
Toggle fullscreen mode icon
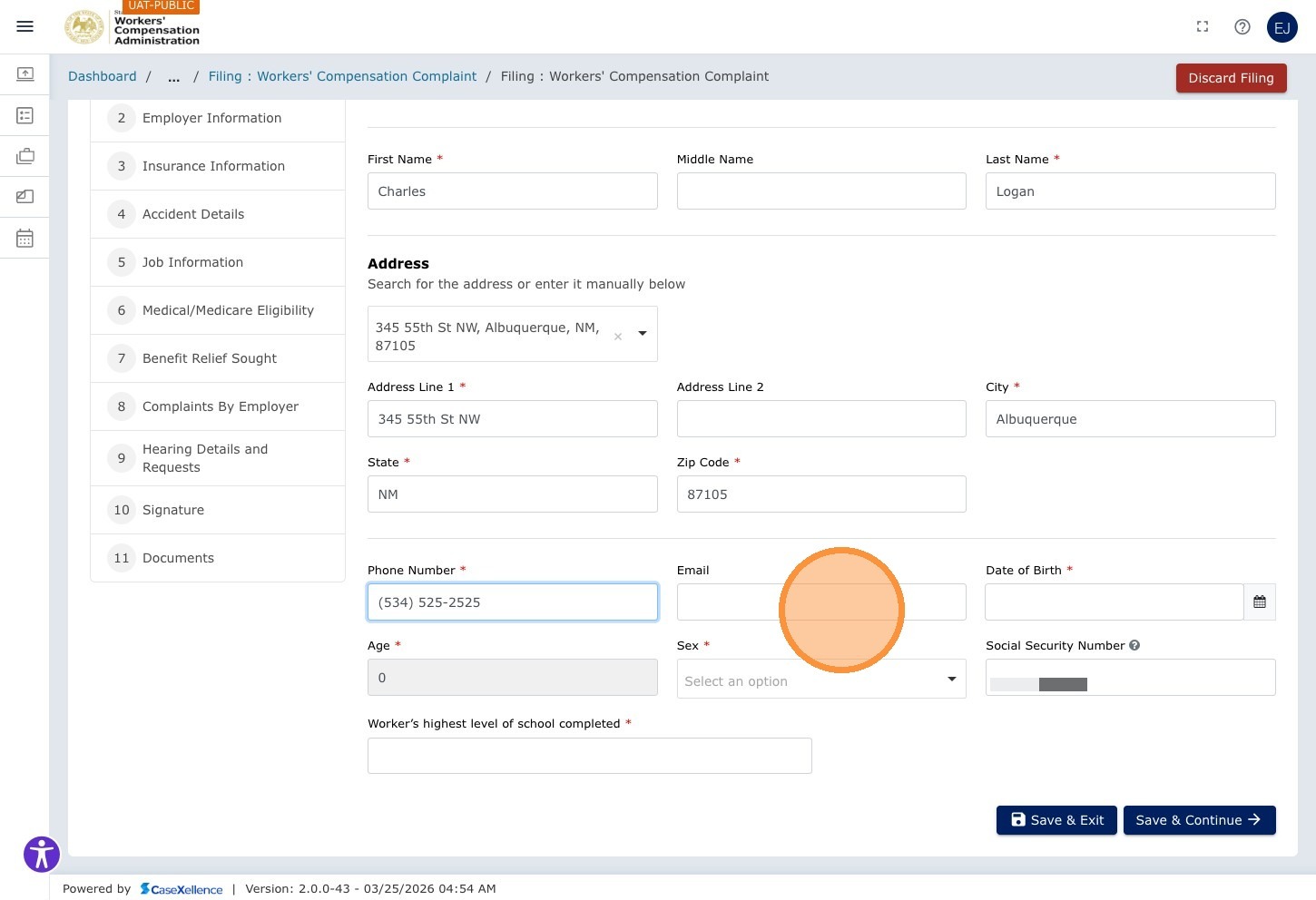point(1203,26)
